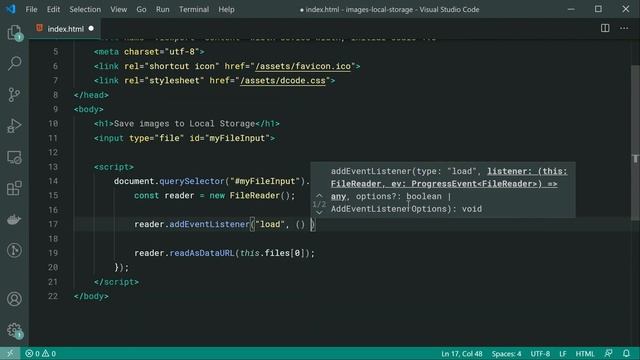Open the Source Control view
The height and width of the screenshot is (360, 640).
pyautogui.click(x=14, y=95)
